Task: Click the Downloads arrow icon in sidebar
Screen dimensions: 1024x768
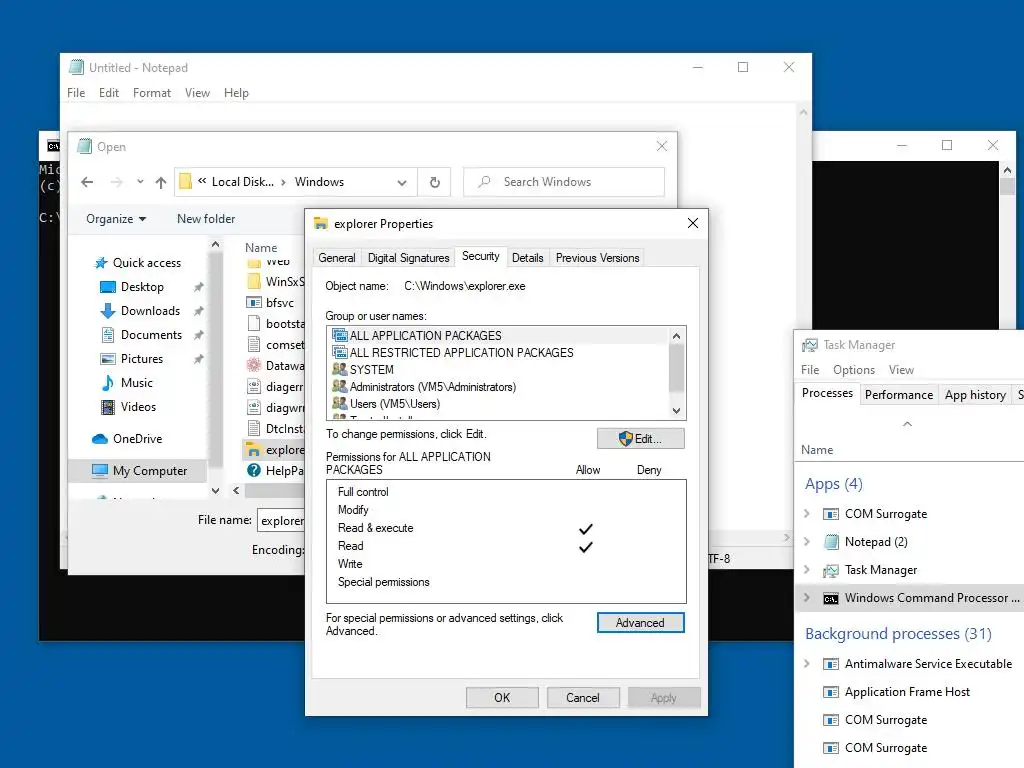Action: click(x=108, y=311)
